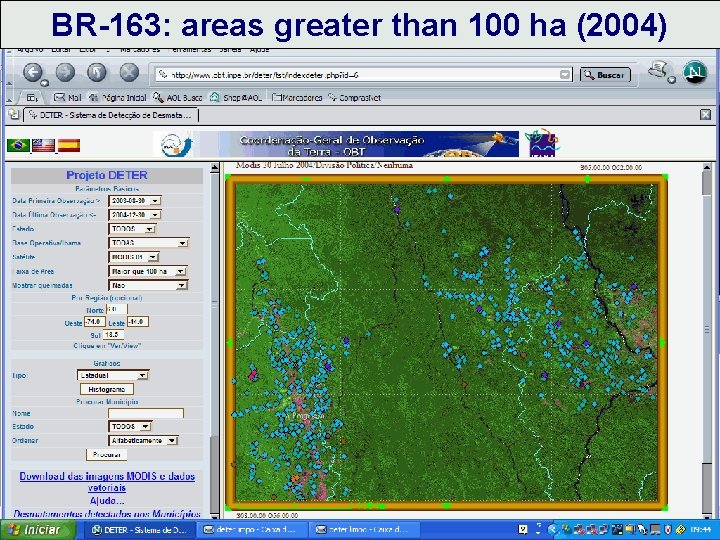Switch language with the Brazil flag

click(x=18, y=145)
